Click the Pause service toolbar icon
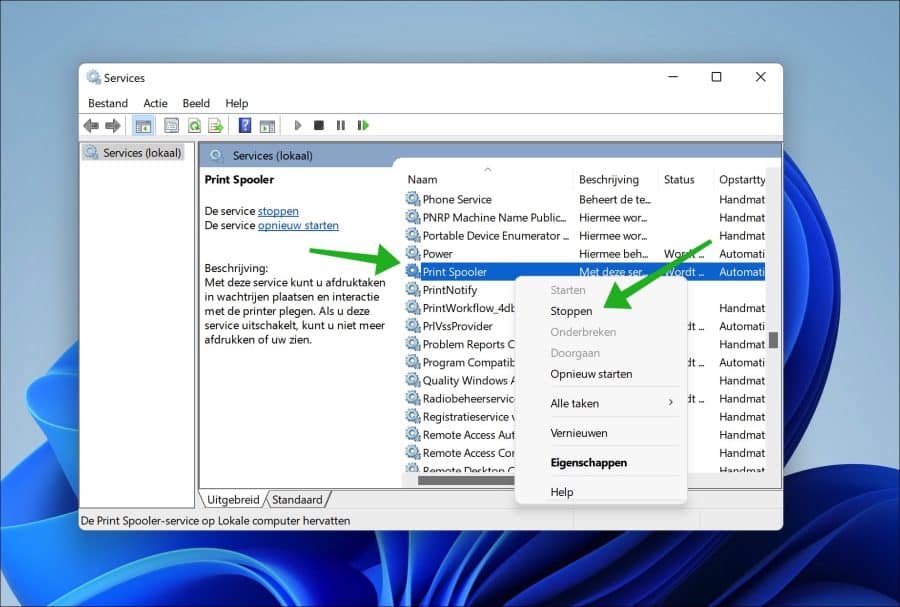 [x=341, y=125]
